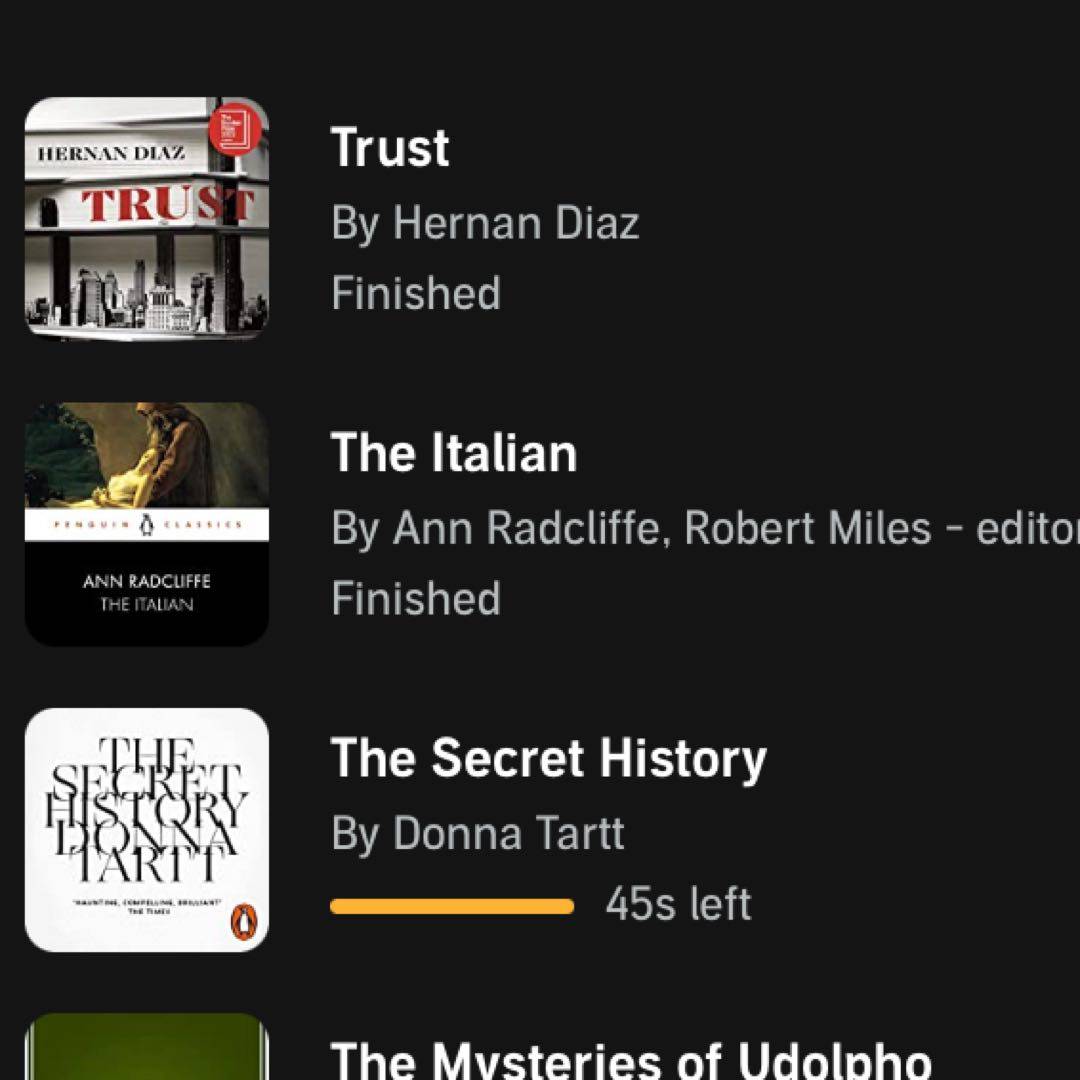Click the red badge on Trust cover

[235, 131]
